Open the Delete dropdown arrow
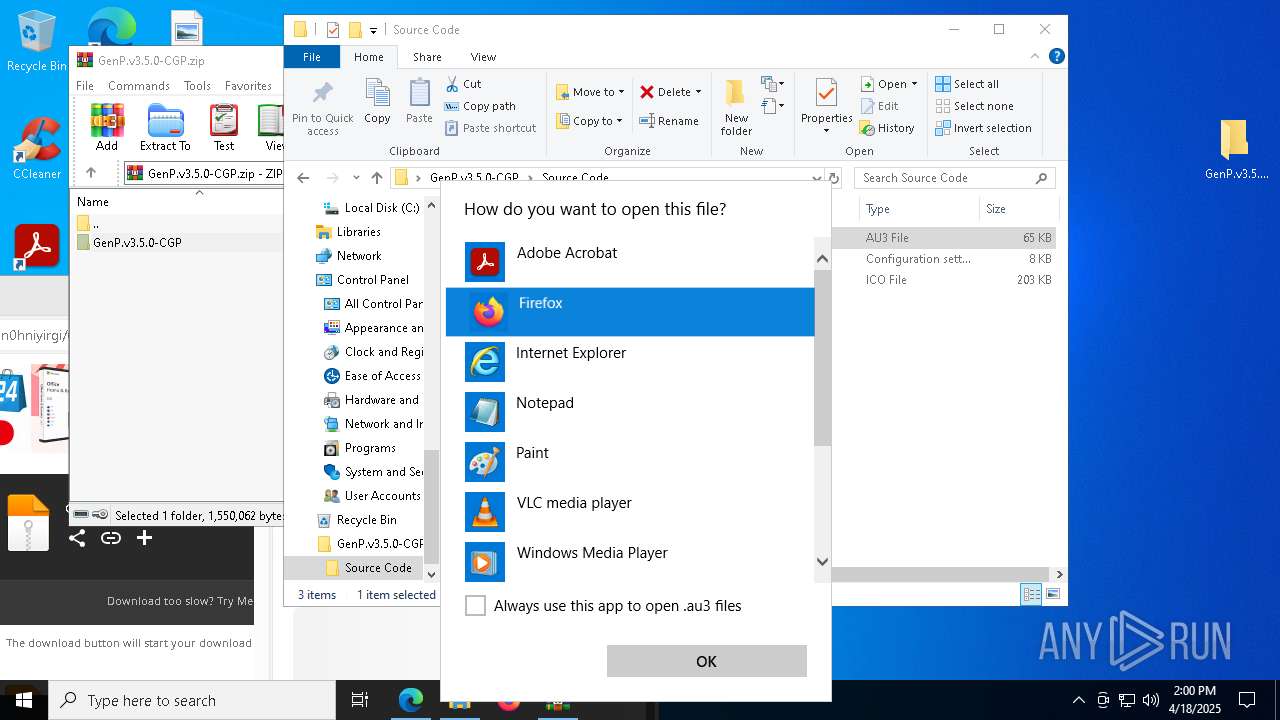The height and width of the screenshot is (720, 1280). click(698, 92)
